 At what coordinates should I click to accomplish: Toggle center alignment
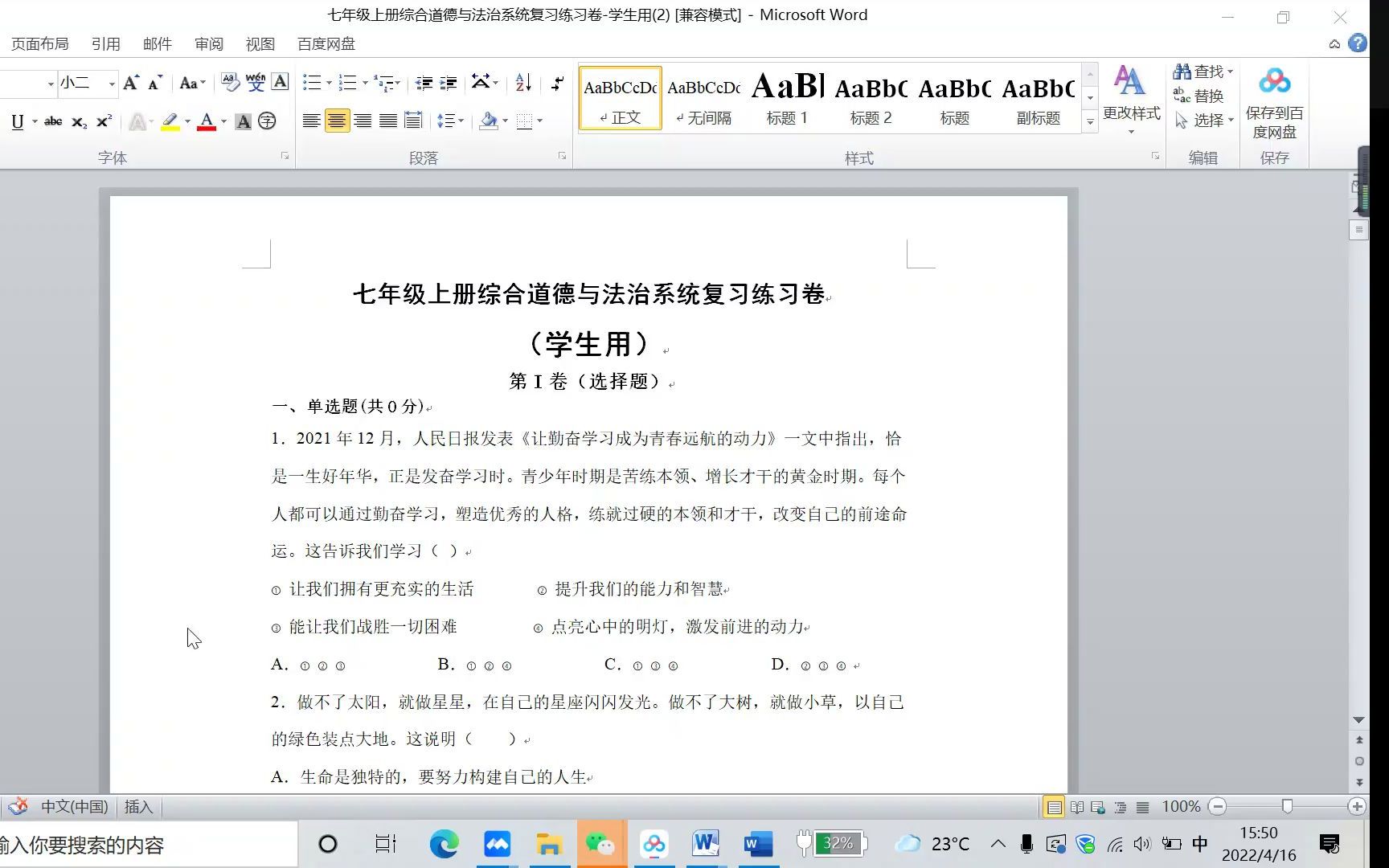[x=337, y=121]
